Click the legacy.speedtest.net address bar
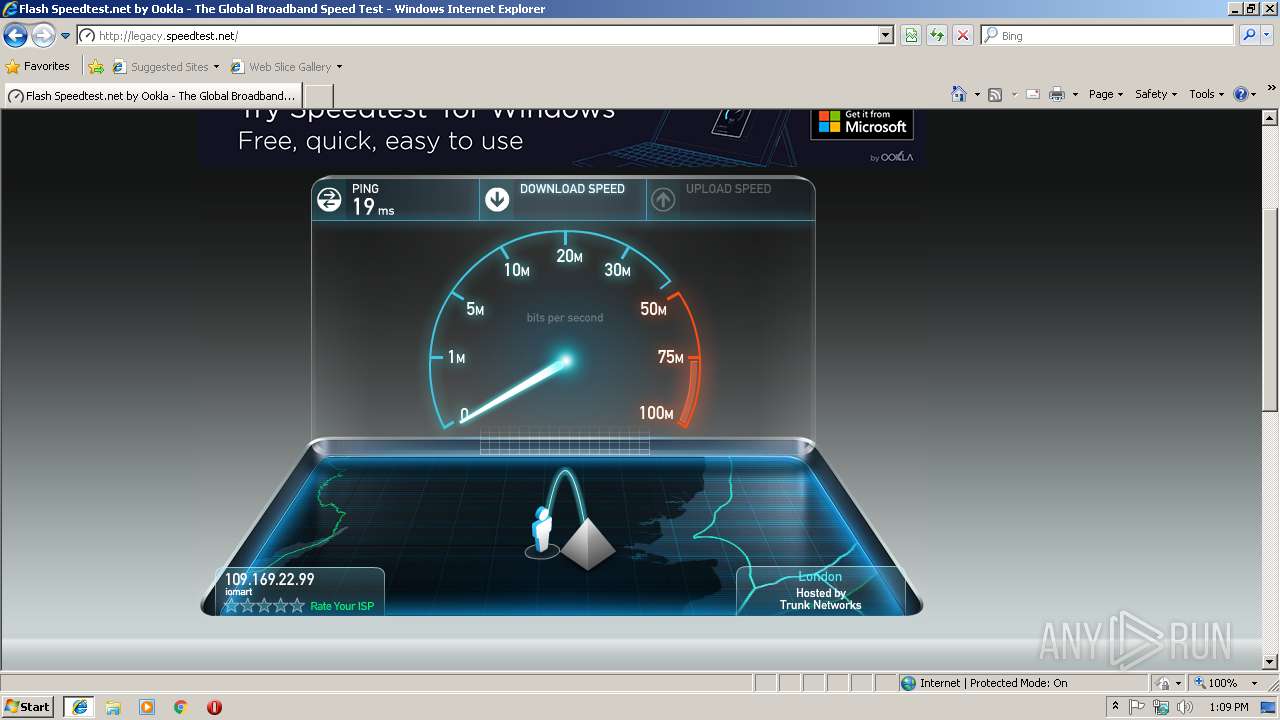The height and width of the screenshot is (720, 1280). [477, 36]
